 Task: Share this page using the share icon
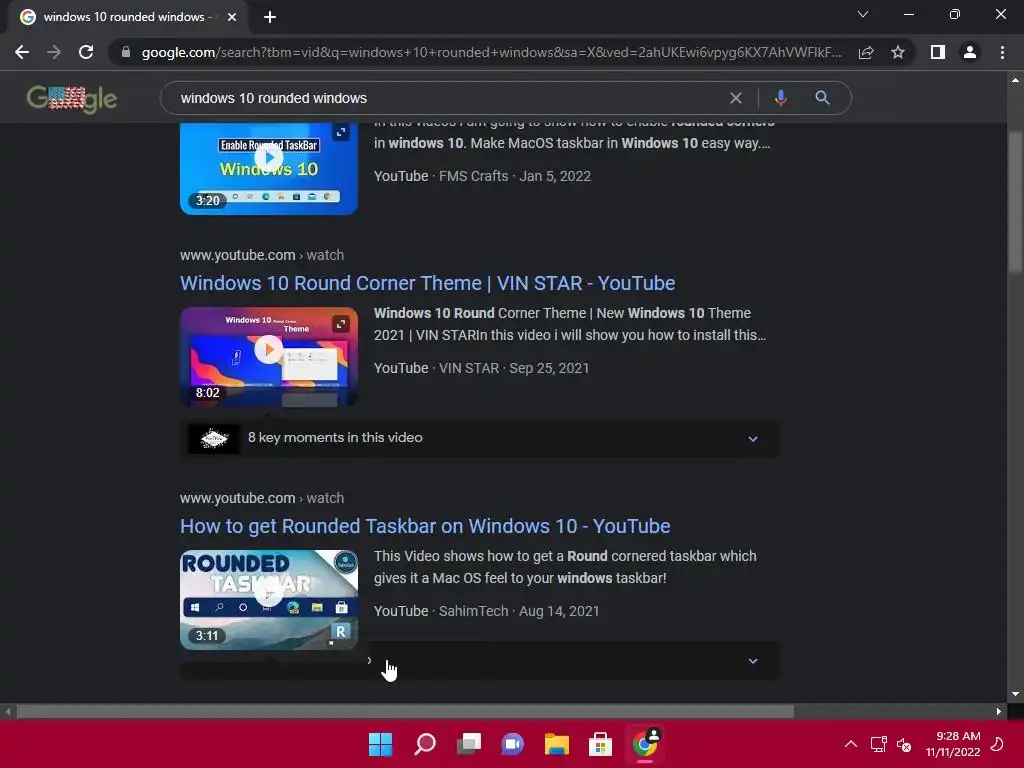(866, 52)
